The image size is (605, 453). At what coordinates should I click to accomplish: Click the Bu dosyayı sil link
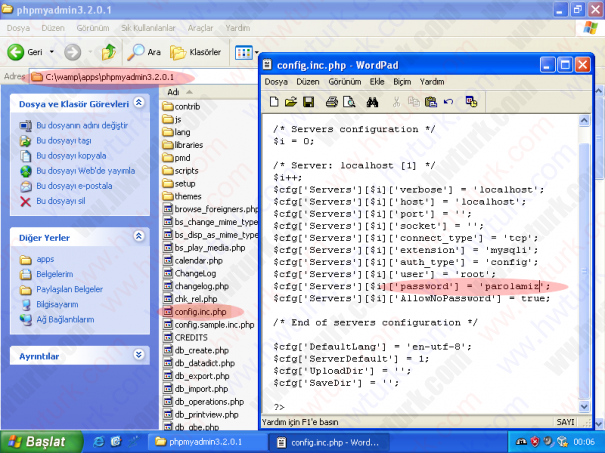(61, 201)
